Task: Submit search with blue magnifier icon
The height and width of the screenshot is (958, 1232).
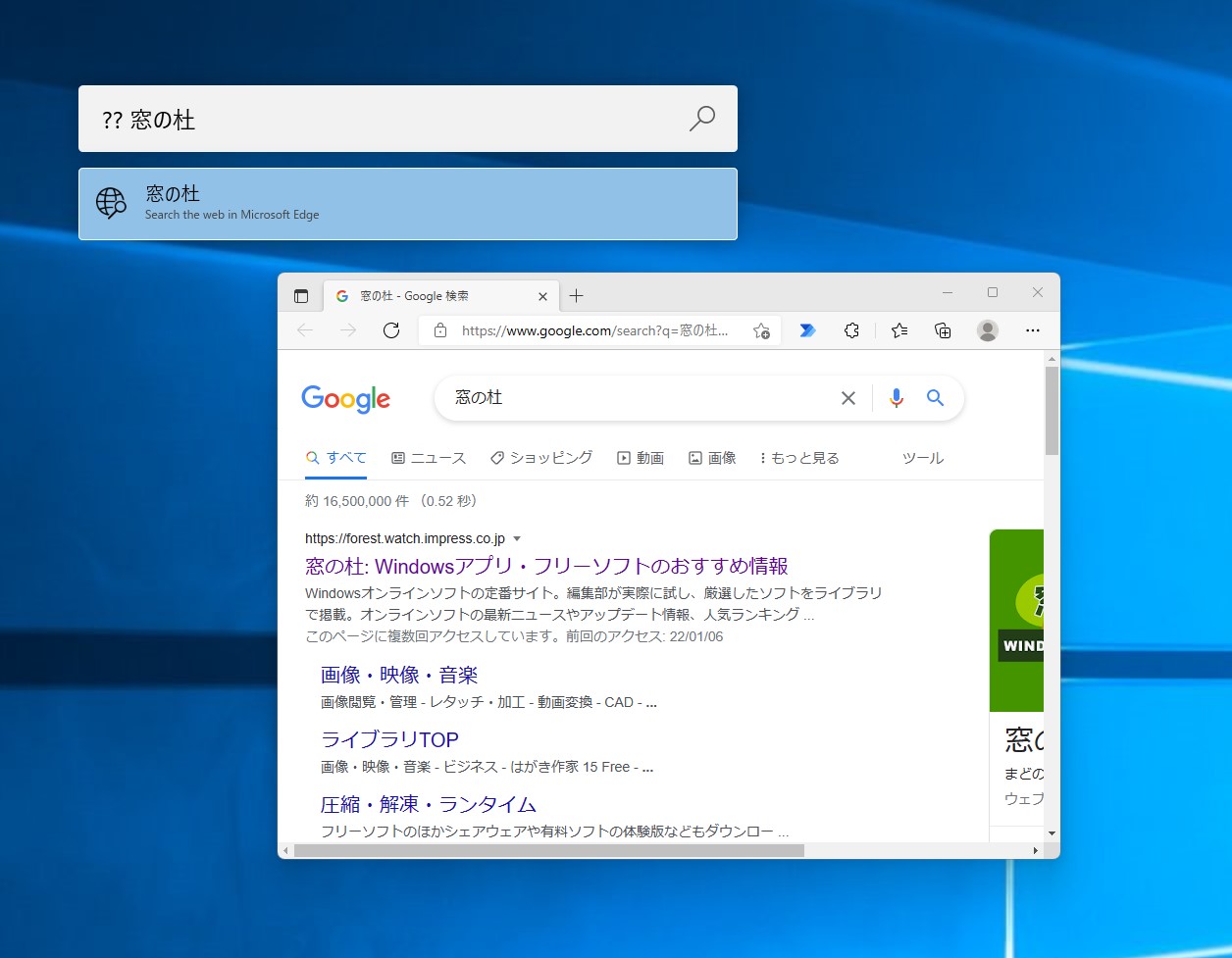Action: [935, 398]
